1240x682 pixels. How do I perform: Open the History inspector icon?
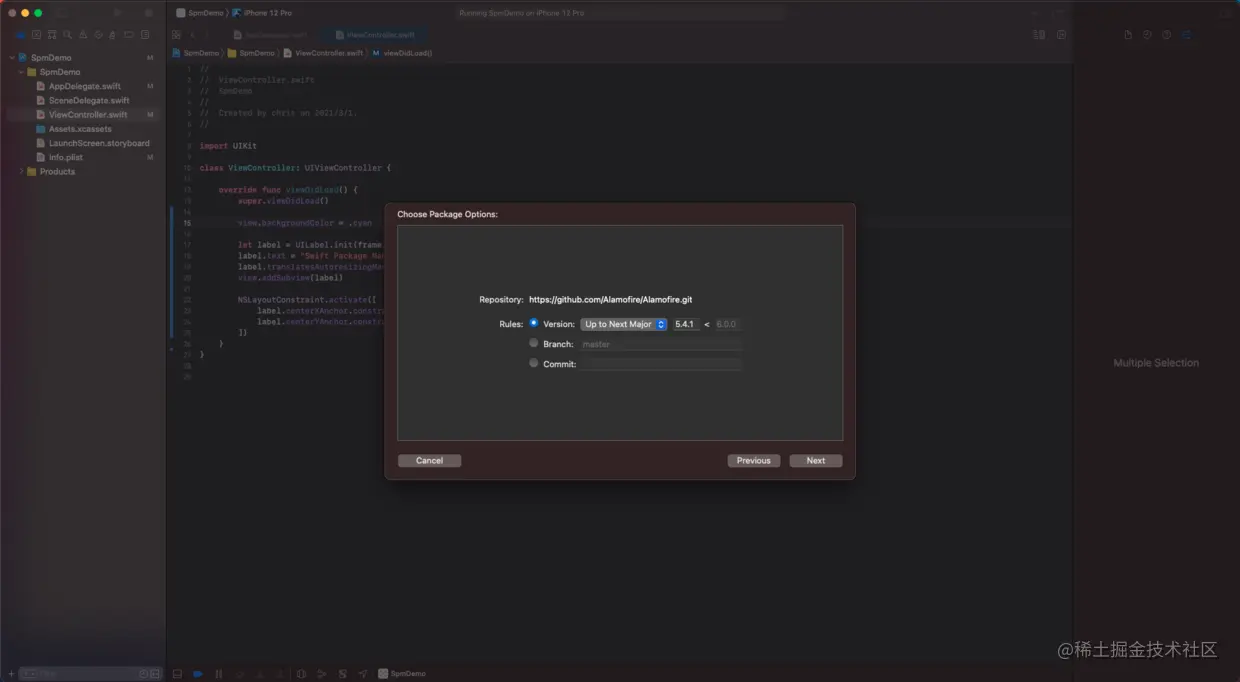click(x=1147, y=35)
